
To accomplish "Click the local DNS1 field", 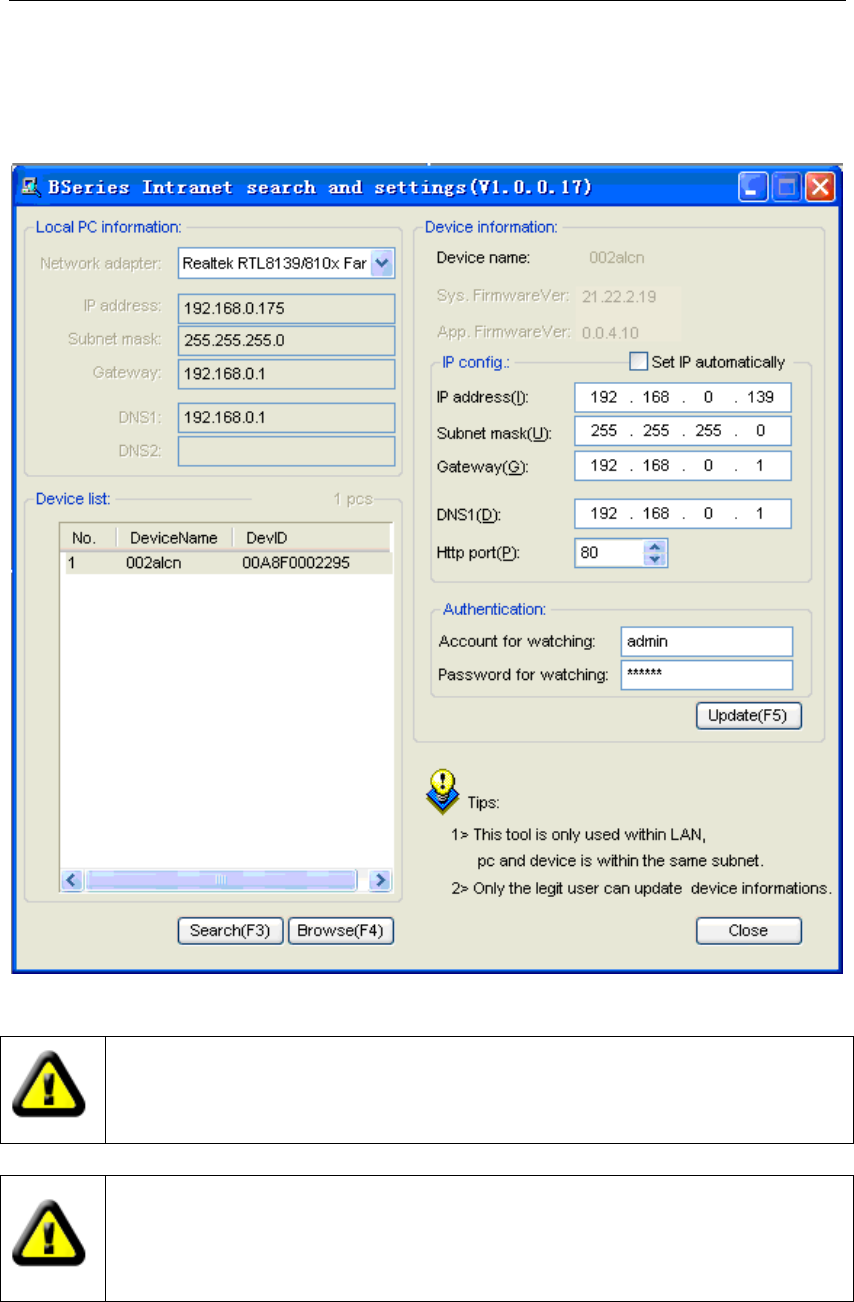I will [x=286, y=417].
